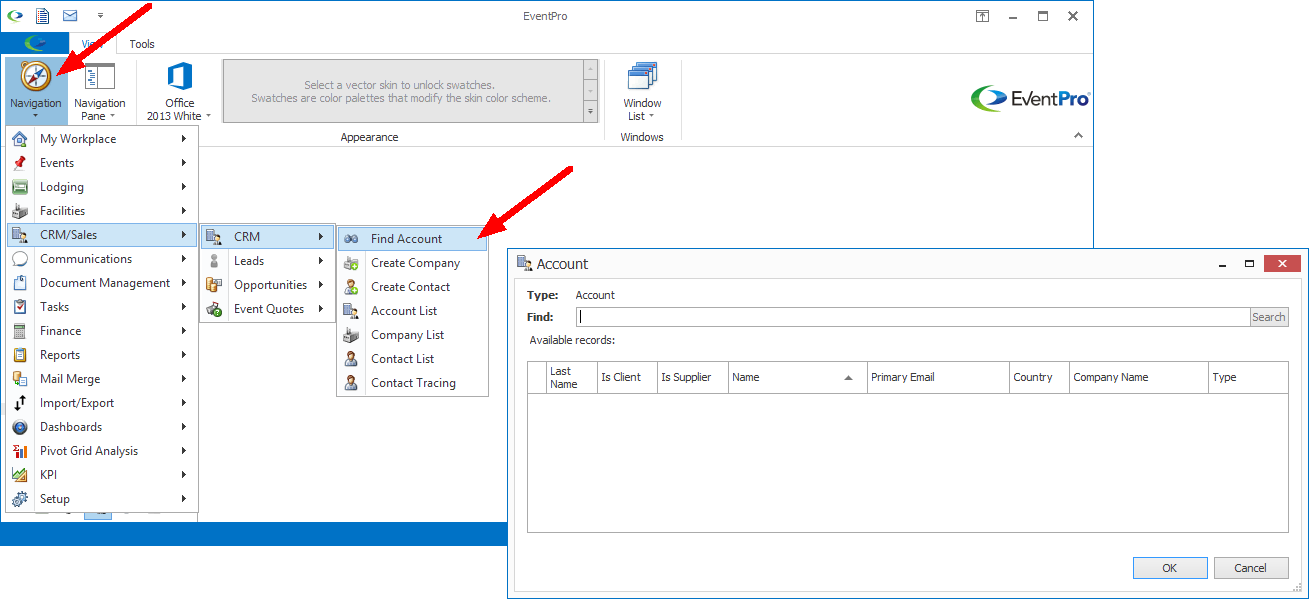Click the Event Quotes submenu icon
Screen dimensions: 1309x599
click(x=214, y=309)
